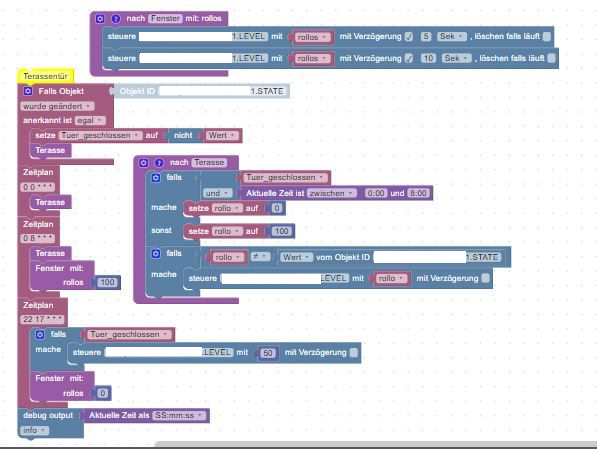
Task: Edit cron field '0 8 * * *'
Action: tap(38, 238)
